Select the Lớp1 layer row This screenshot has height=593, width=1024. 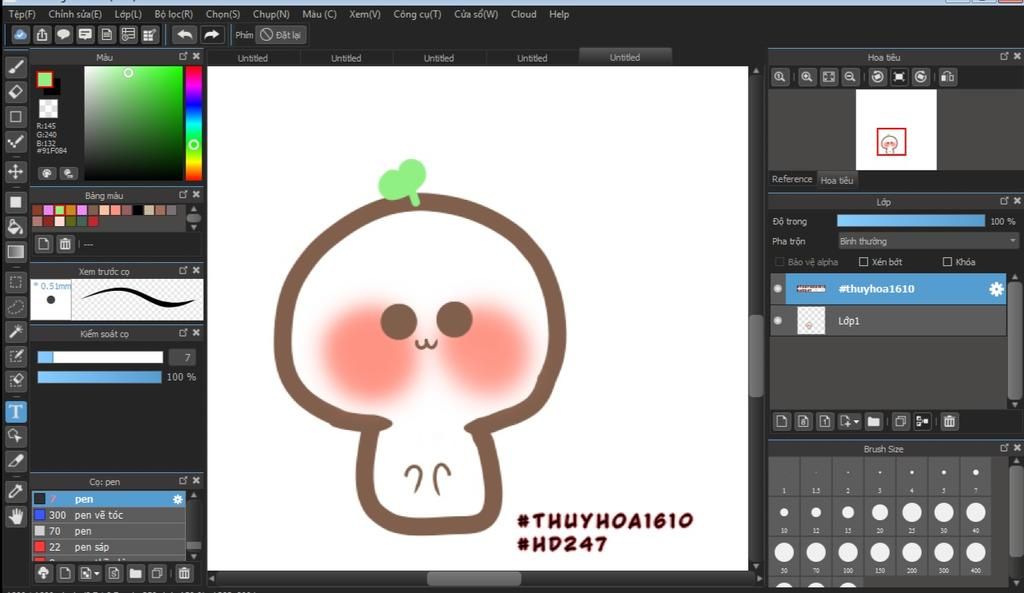click(x=889, y=321)
